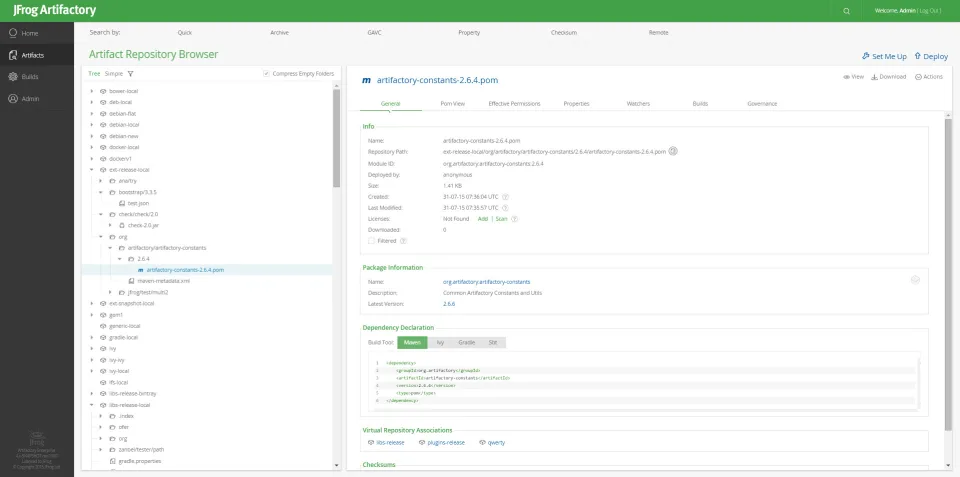Open the Admin user icon in sidebar
This screenshot has height=477, width=960.
click(x=13, y=99)
